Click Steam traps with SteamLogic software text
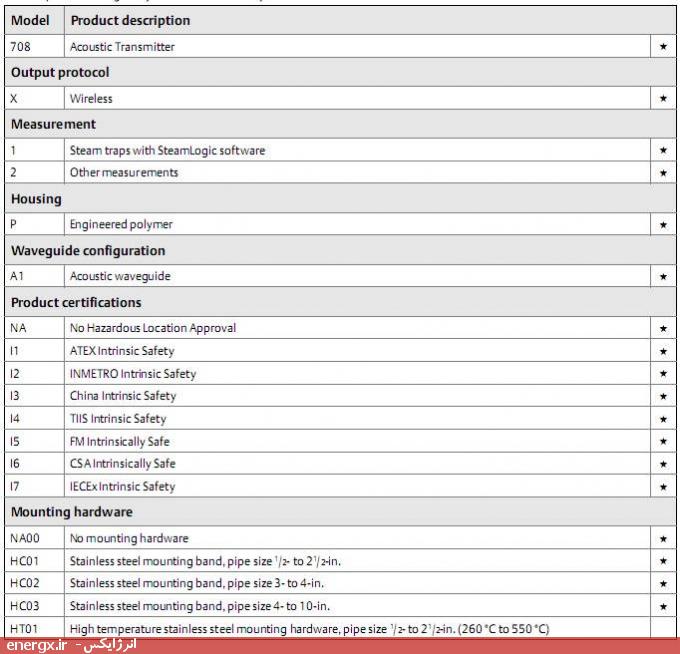 [167, 150]
